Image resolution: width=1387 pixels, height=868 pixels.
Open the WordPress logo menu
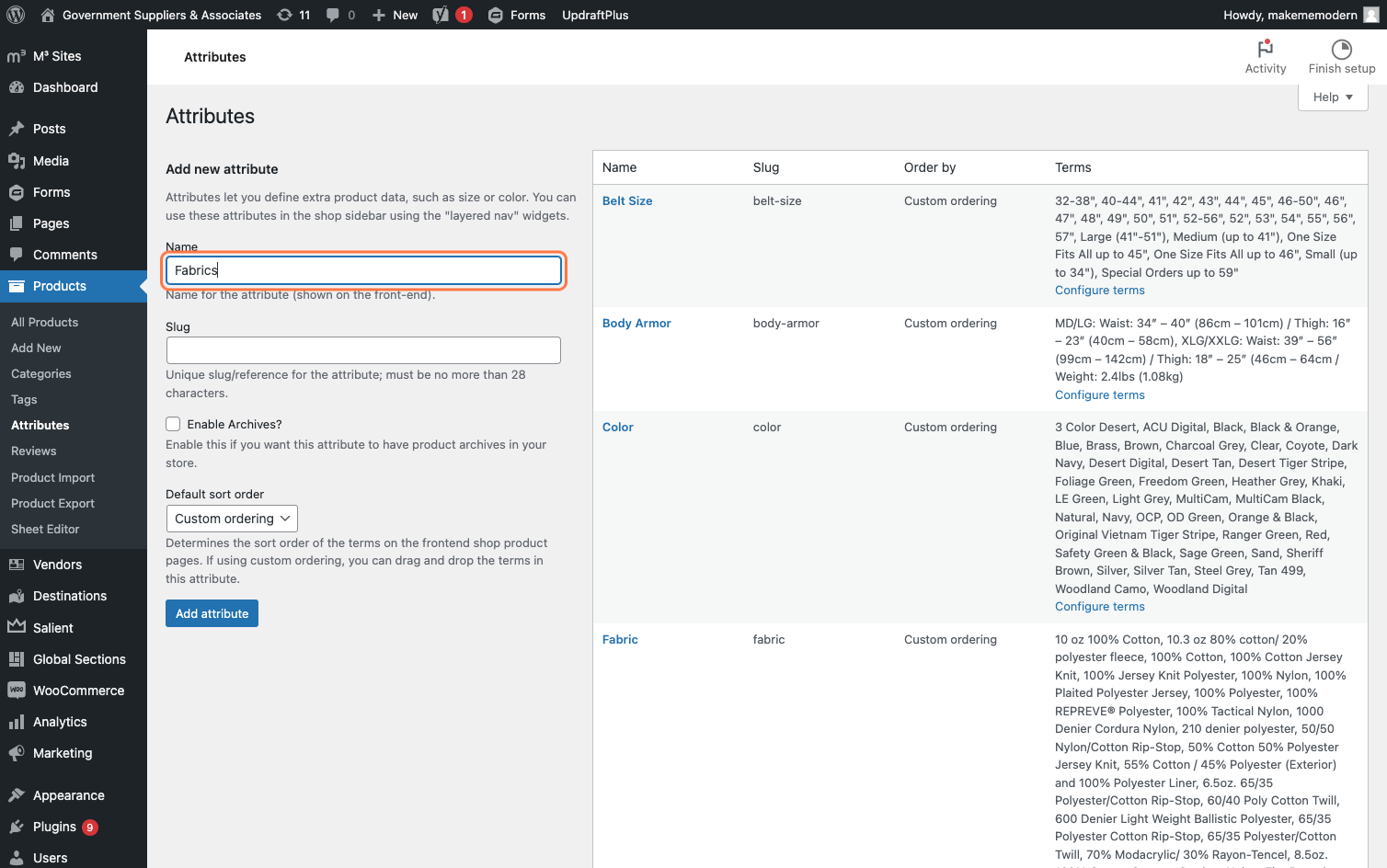(x=16, y=15)
